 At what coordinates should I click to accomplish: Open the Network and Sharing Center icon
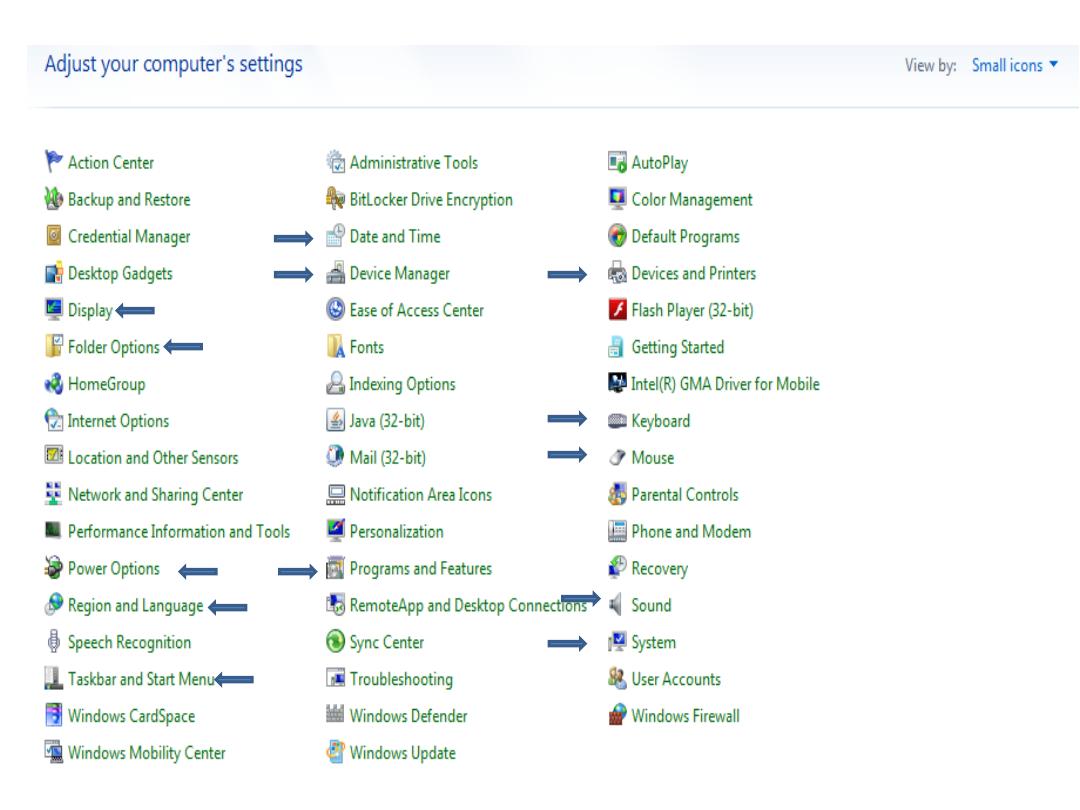coord(53,494)
